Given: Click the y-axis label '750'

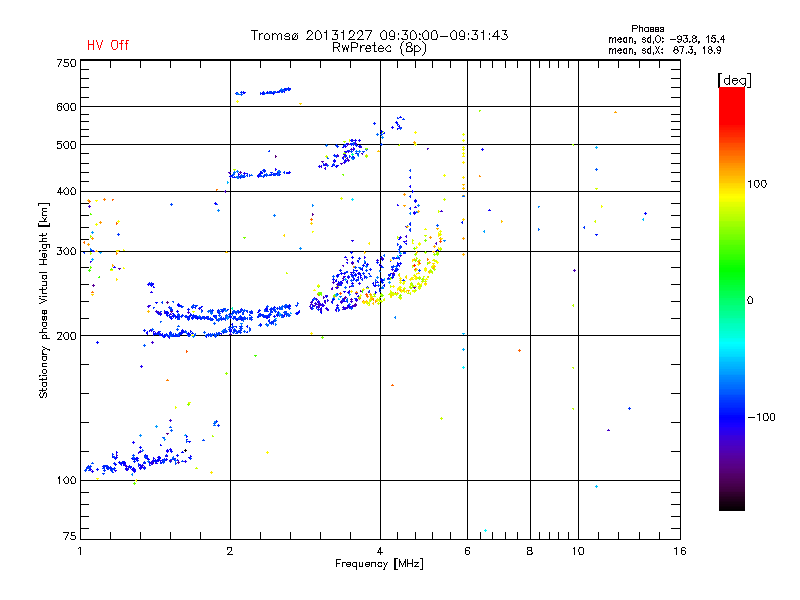Looking at the screenshot, I should pos(66,63).
